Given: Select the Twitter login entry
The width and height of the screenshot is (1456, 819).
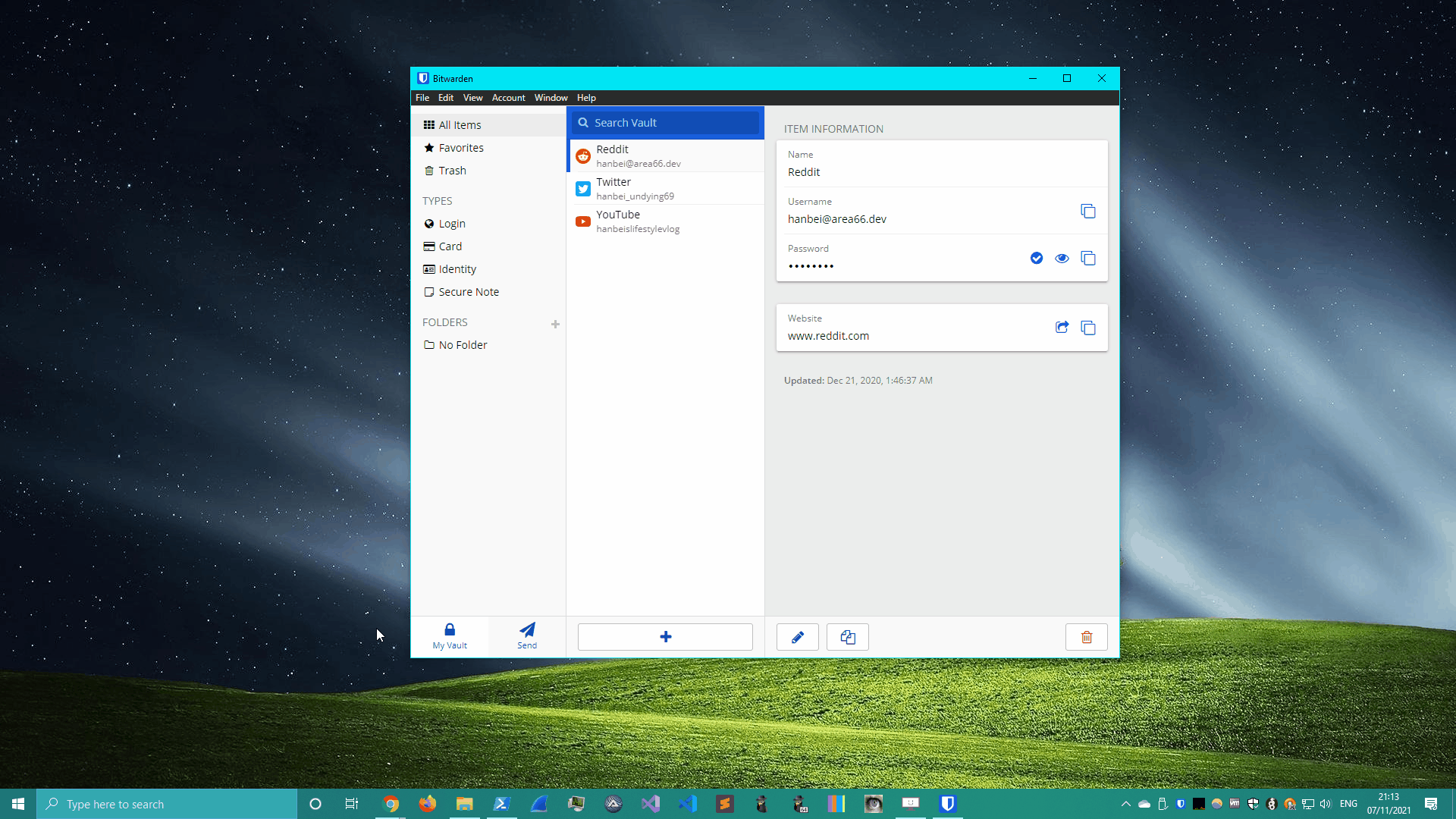Looking at the screenshot, I should tap(665, 189).
